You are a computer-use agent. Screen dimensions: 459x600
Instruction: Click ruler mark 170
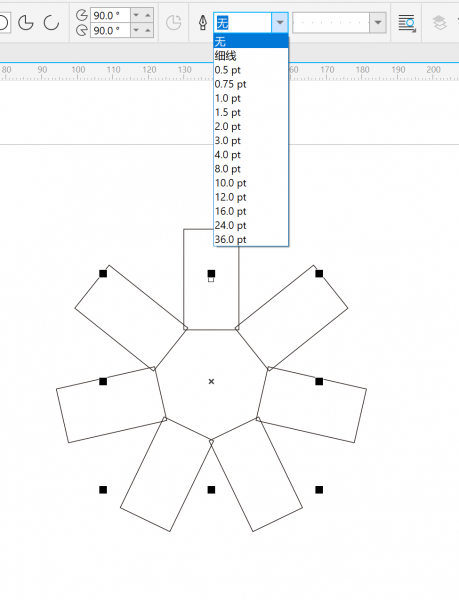(x=327, y=70)
